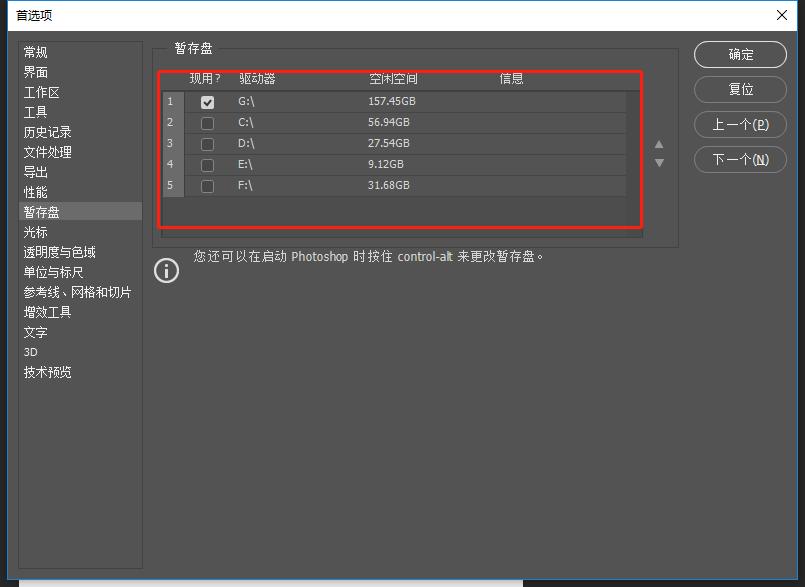Go to next page via 下一个(N)
Image resolution: width=805 pixels, height=587 pixels.
(740, 160)
